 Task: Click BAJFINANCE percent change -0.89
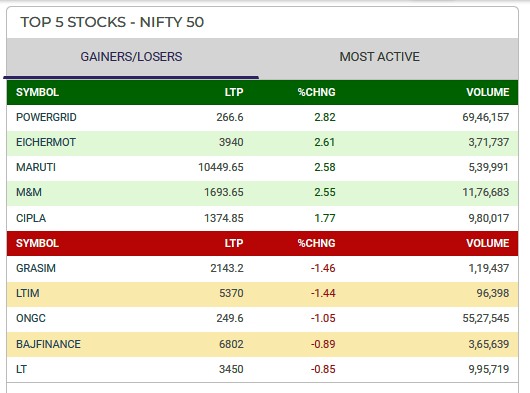[323, 344]
